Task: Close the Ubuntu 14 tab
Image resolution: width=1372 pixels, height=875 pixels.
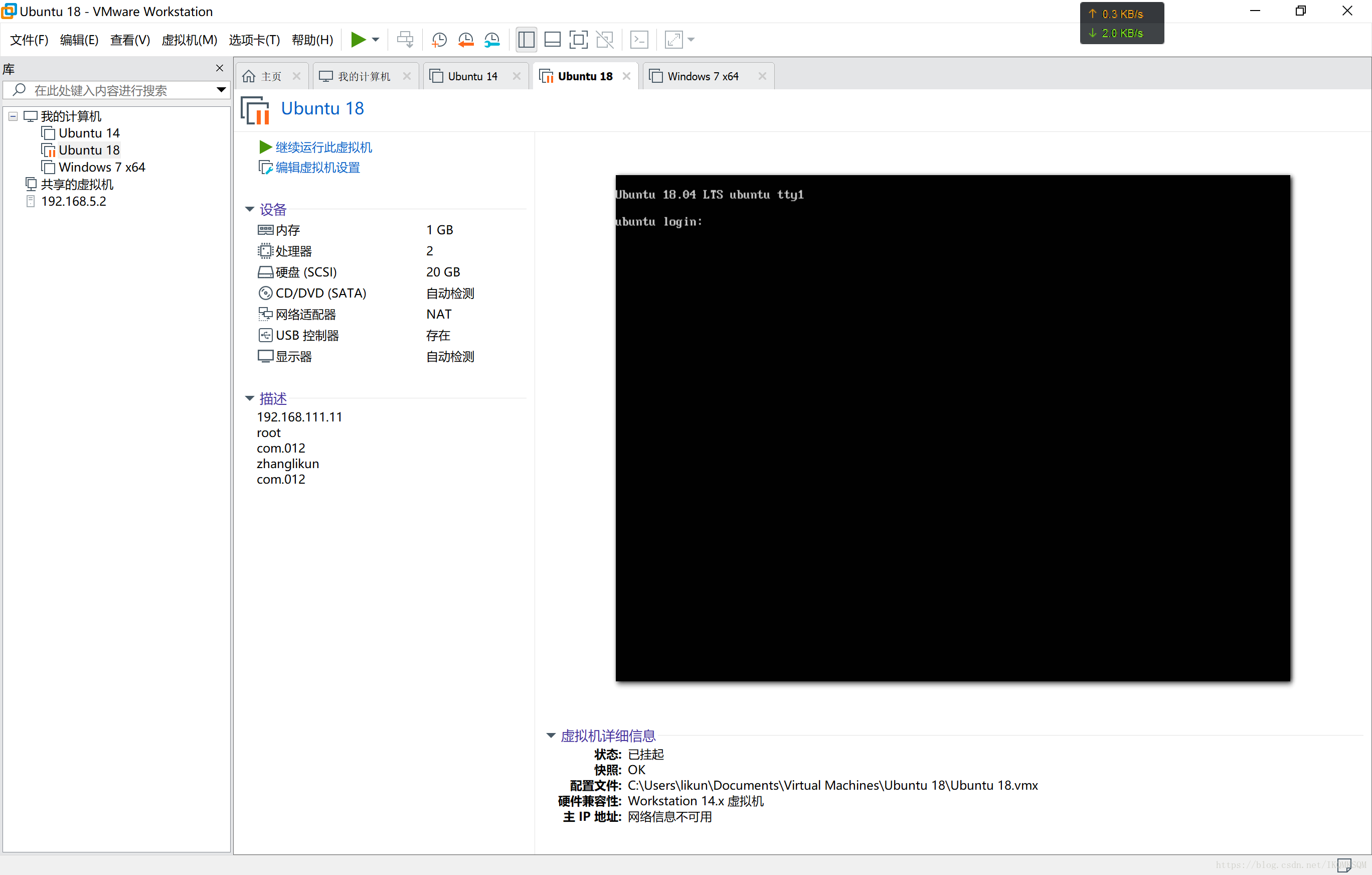Action: click(x=517, y=76)
